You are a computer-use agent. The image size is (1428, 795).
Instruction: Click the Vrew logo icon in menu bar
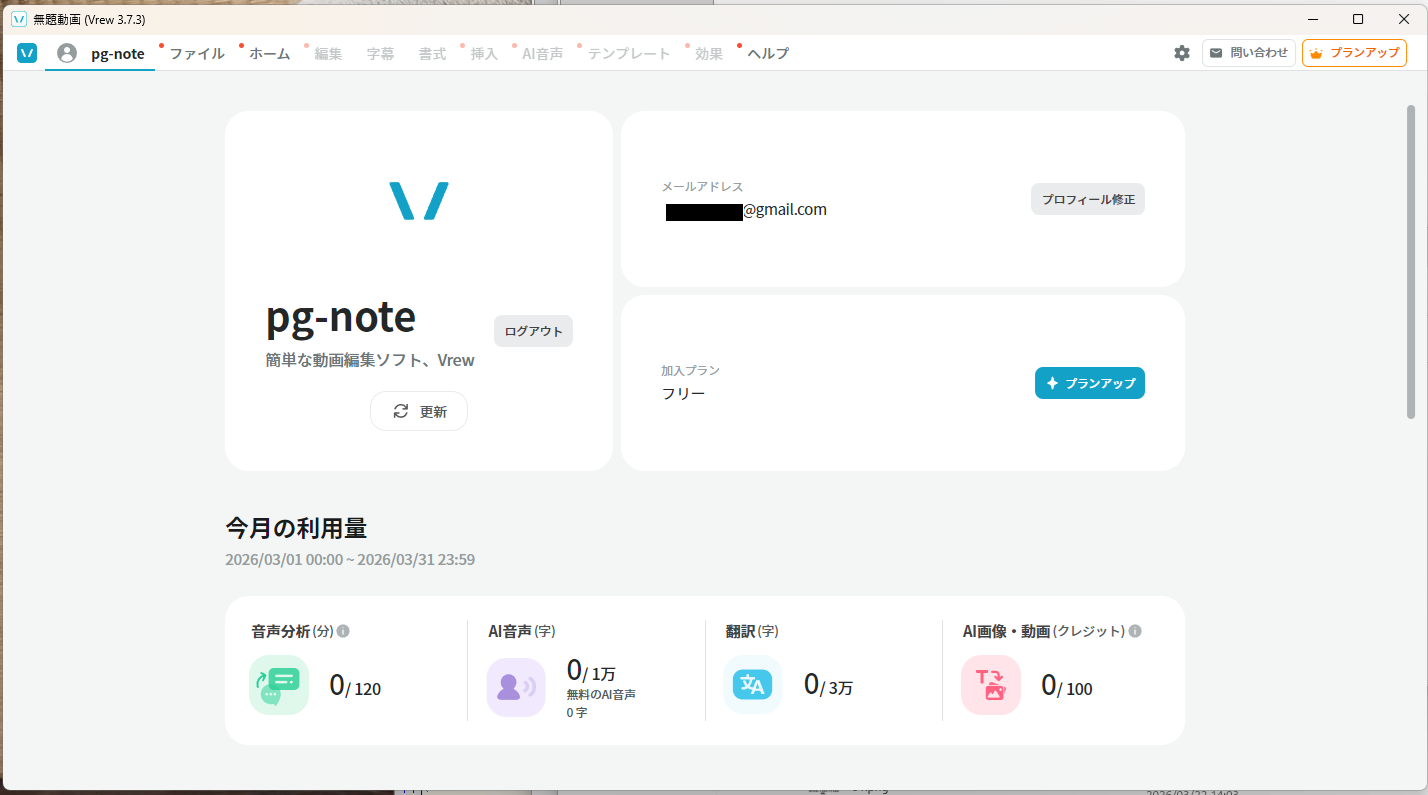click(x=27, y=53)
